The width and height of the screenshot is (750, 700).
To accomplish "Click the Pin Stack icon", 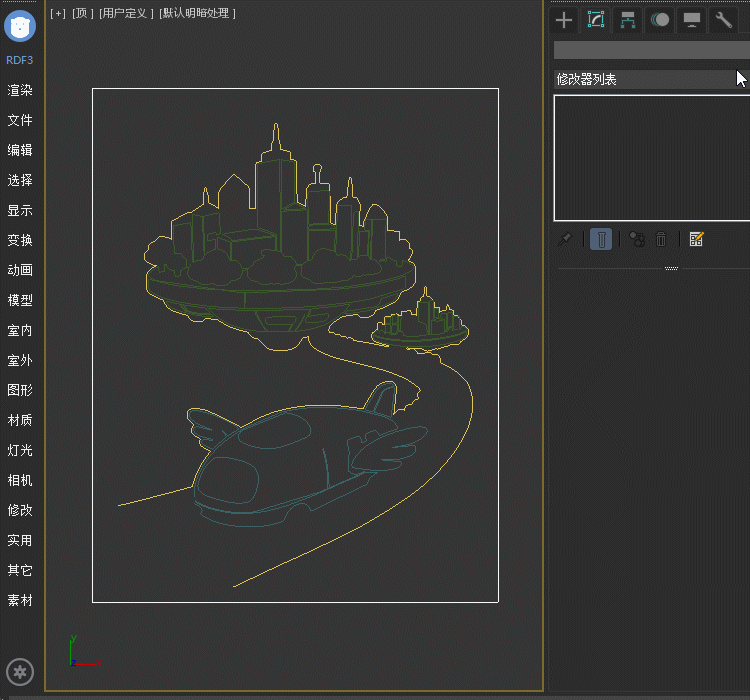I will (565, 239).
